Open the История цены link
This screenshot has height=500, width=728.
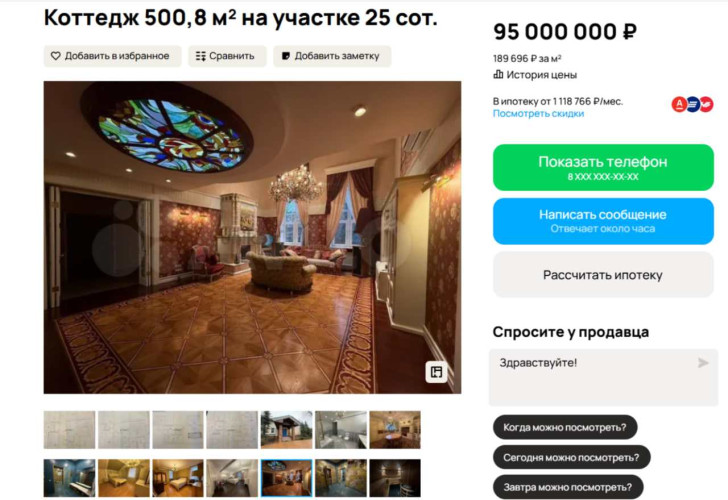(x=541, y=75)
